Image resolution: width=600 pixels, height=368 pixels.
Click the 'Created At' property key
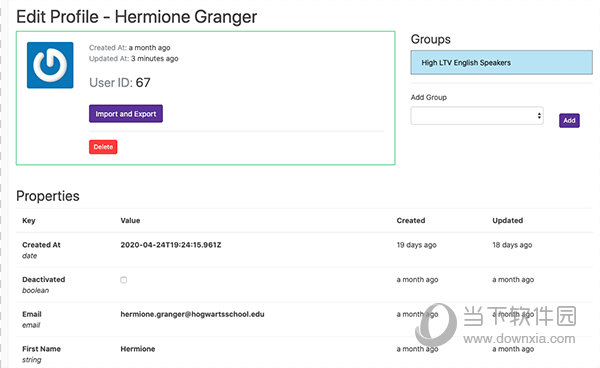click(x=41, y=245)
